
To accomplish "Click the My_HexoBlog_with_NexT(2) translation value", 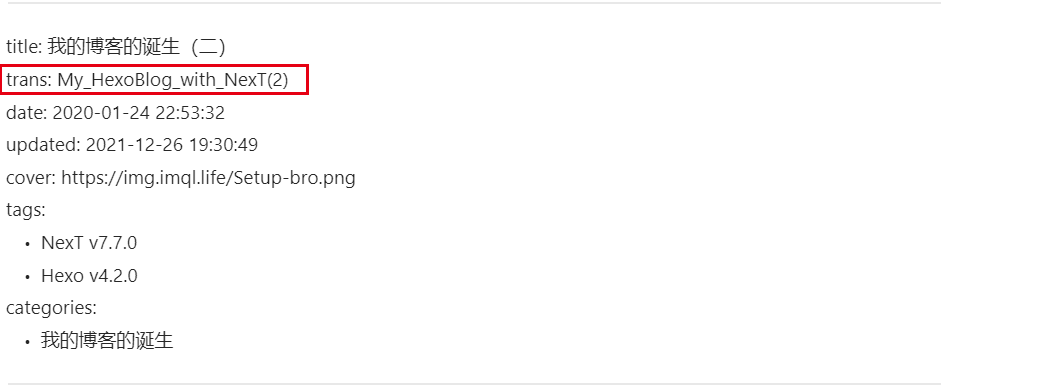I will pyautogui.click(x=173, y=80).
